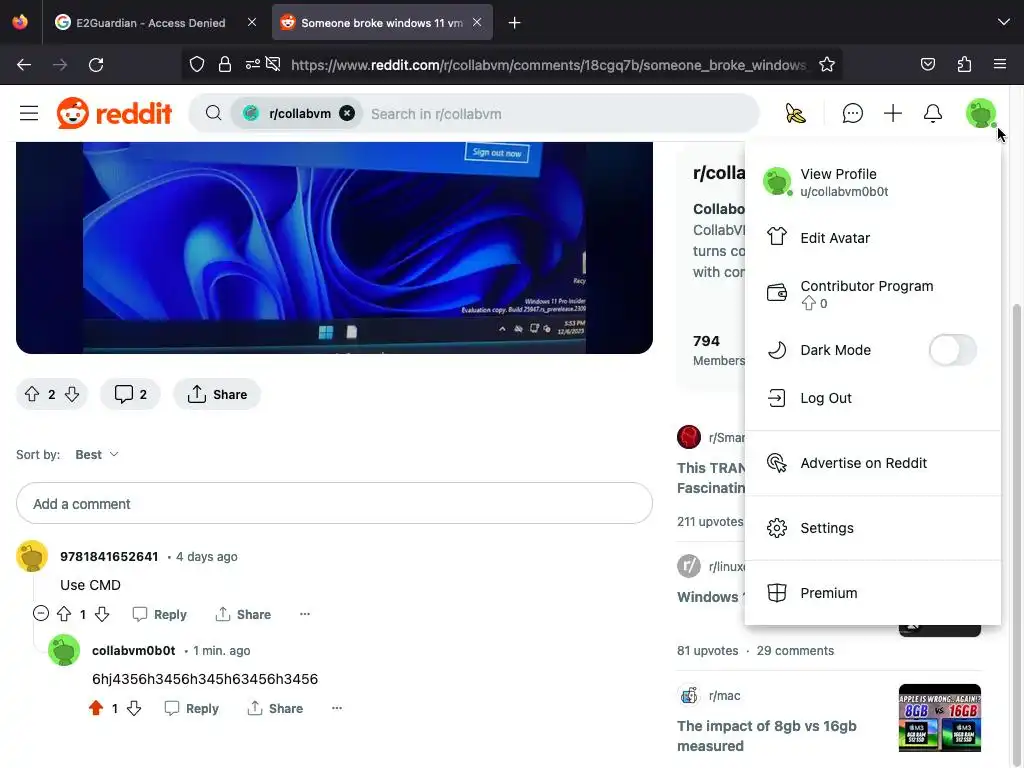Screen dimensions: 1024x768
Task: Upvote the post
Action: click(x=32, y=394)
